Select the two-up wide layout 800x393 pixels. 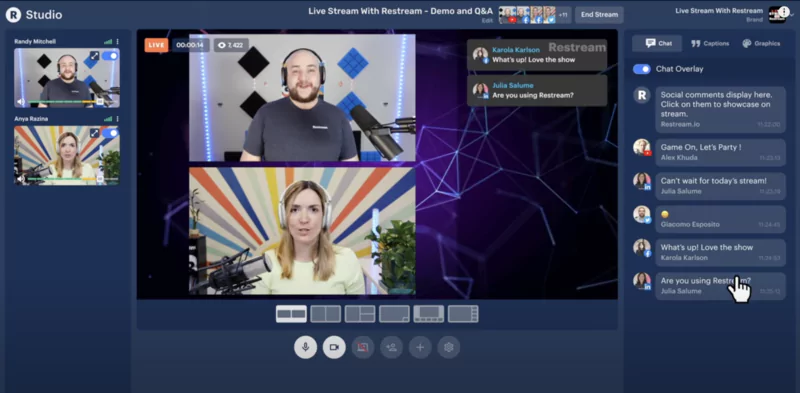(x=291, y=313)
